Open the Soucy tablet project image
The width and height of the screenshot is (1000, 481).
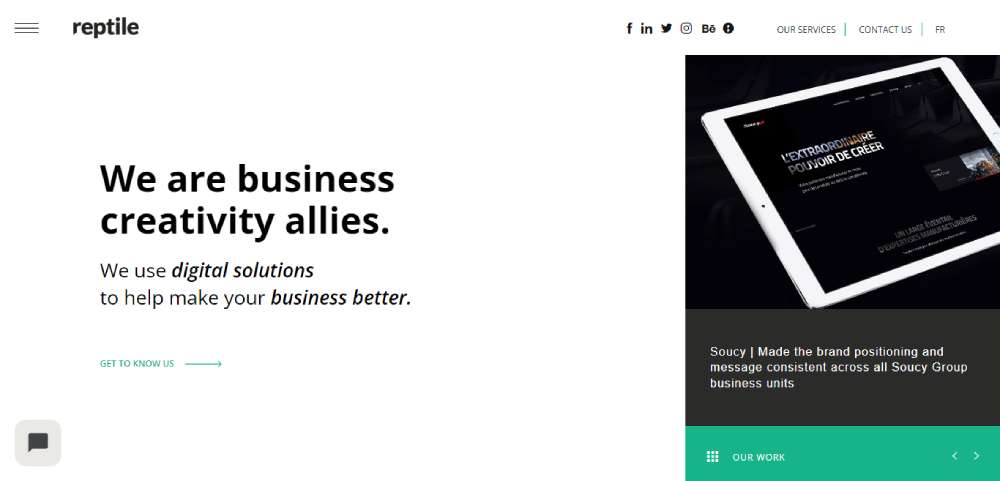tap(842, 182)
